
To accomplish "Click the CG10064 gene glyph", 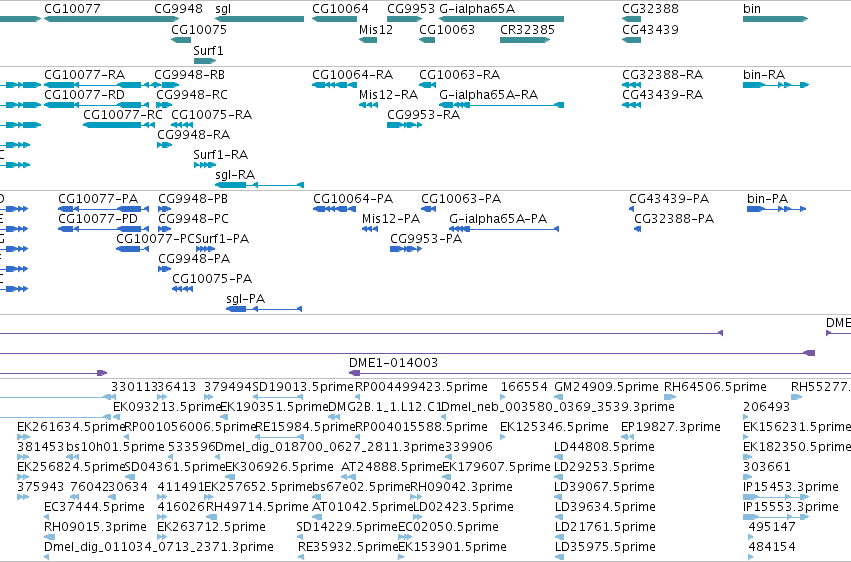I will pos(334,19).
